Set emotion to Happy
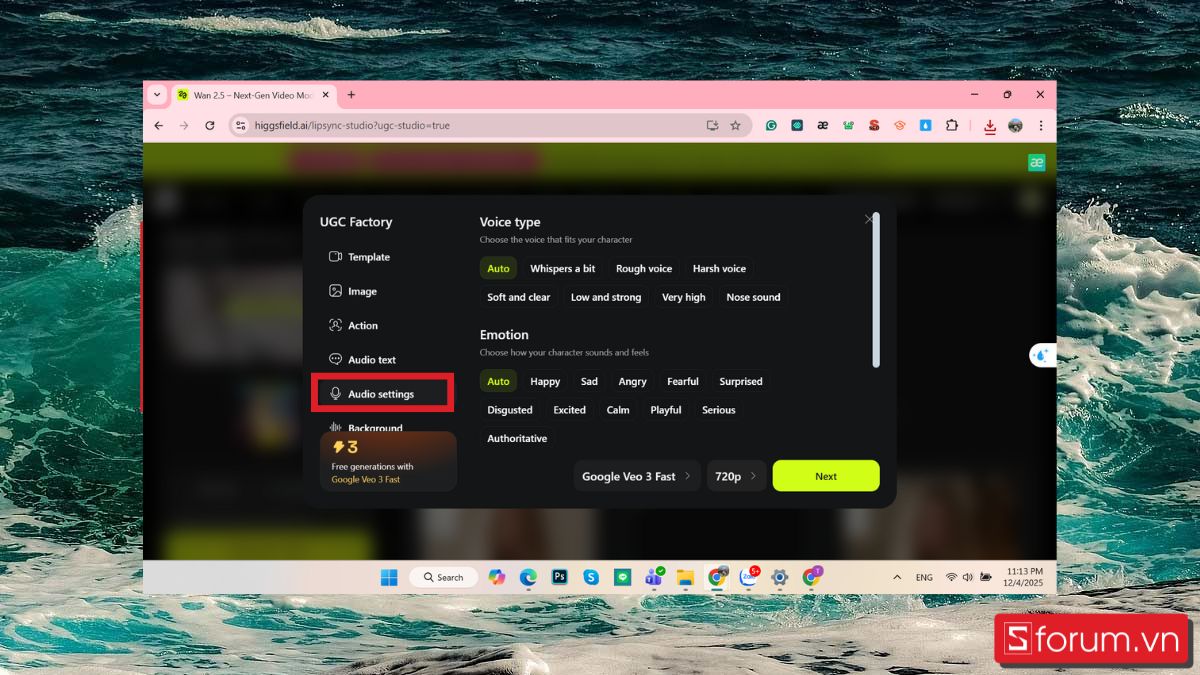Viewport: 1200px width, 675px height. [x=545, y=381]
